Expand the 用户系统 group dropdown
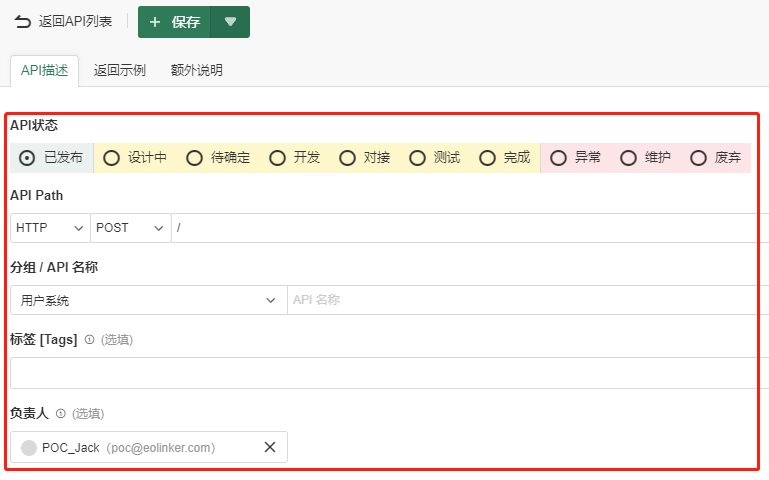Image resolution: width=769 pixels, height=480 pixels. [149, 300]
